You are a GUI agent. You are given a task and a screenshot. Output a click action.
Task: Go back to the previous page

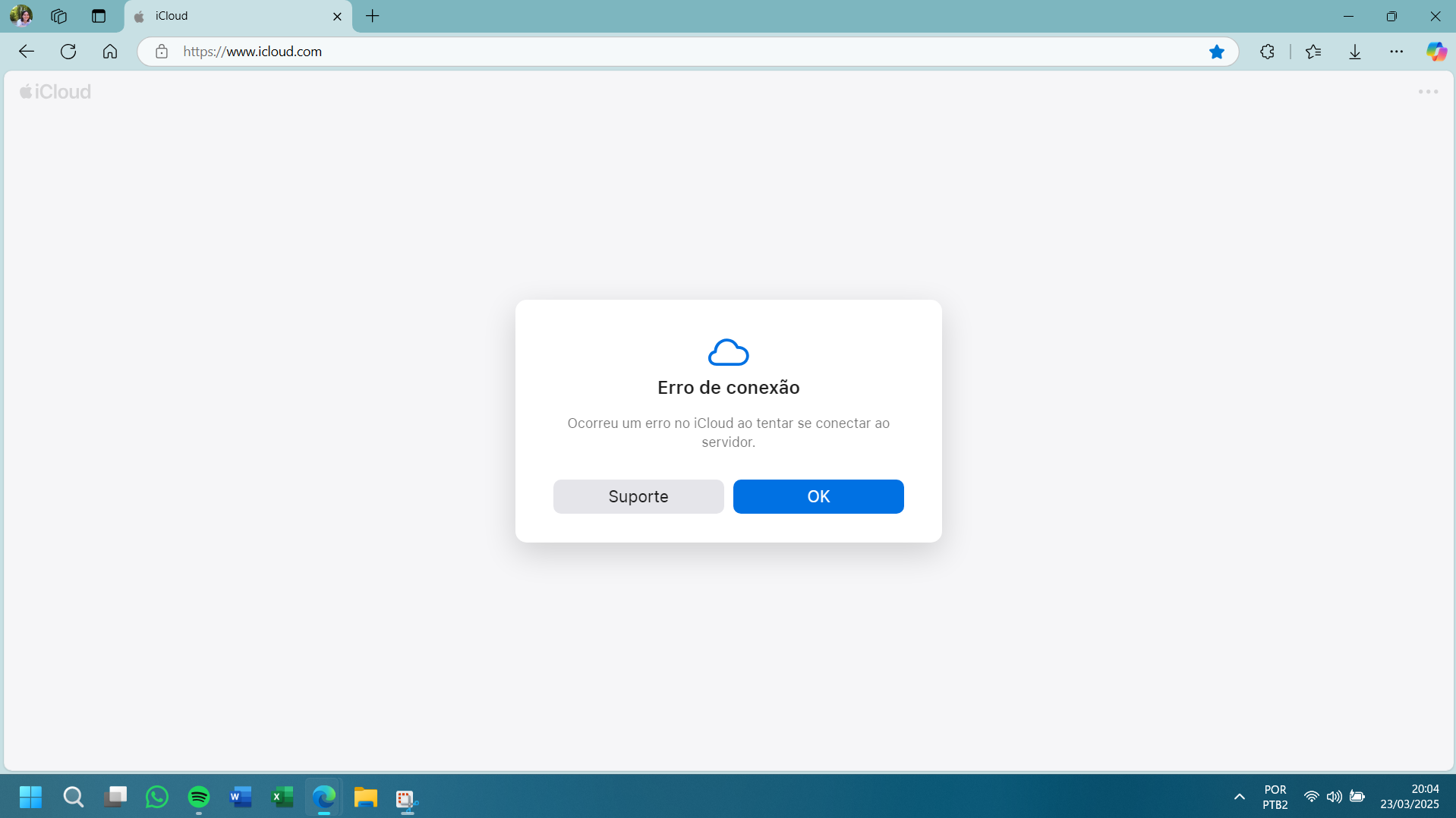(27, 52)
